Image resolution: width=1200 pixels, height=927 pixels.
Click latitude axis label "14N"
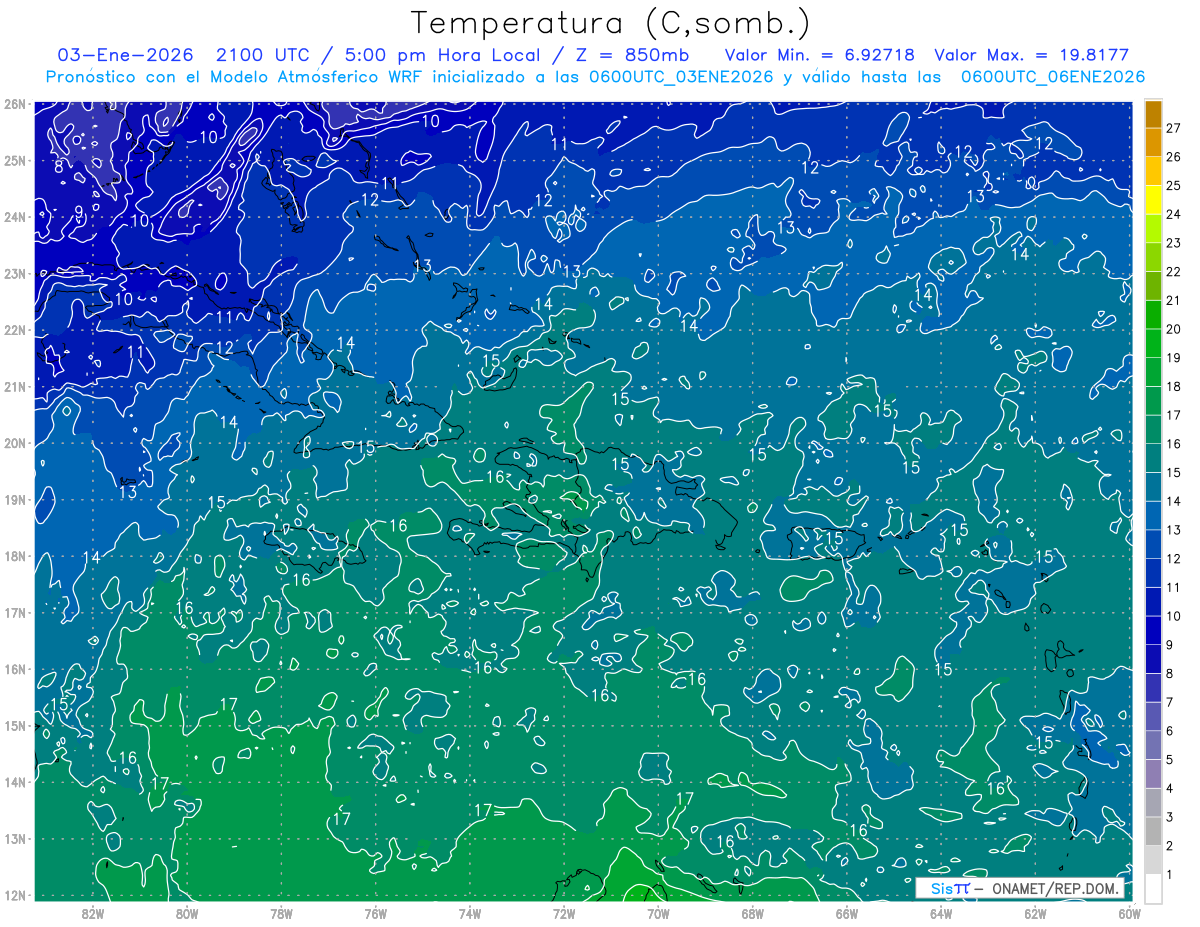point(14,782)
